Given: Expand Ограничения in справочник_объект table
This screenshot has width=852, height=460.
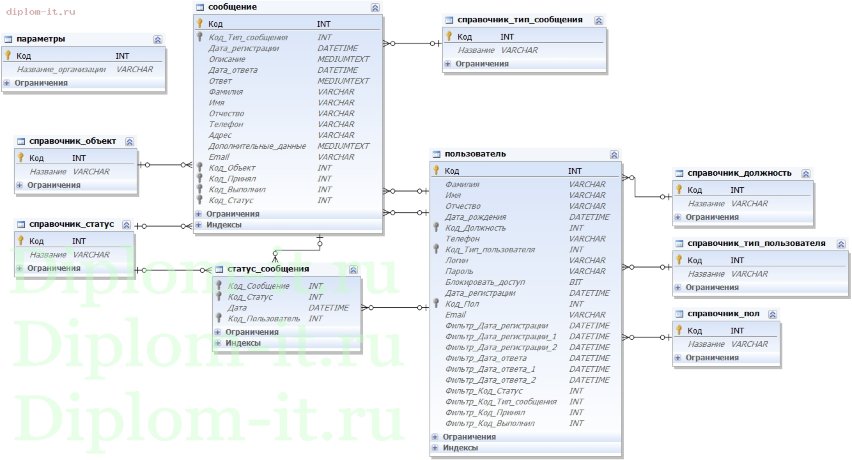Looking at the screenshot, I should (19, 185).
